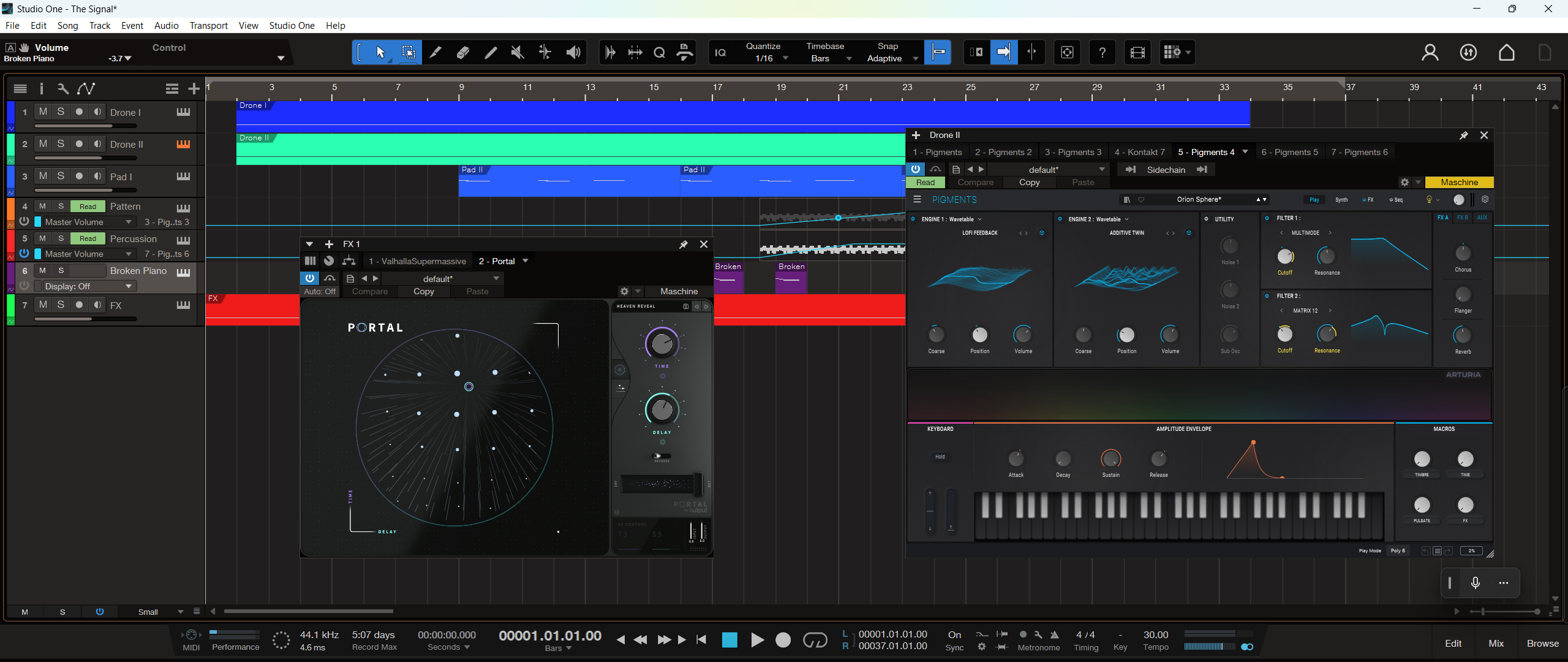Click the Maschine button in Drone II window
Screen dimensions: 1568x662
click(x=1459, y=183)
